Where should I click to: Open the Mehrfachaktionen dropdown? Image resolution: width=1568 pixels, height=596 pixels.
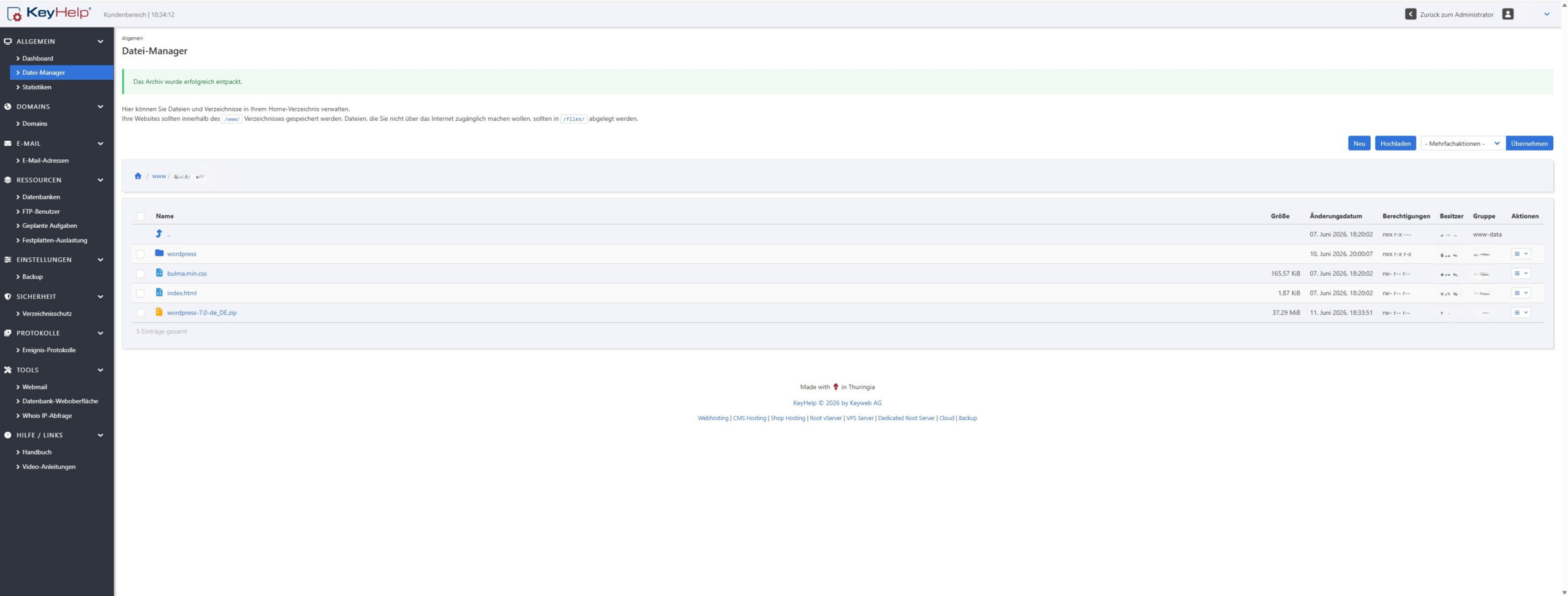[x=1463, y=143]
